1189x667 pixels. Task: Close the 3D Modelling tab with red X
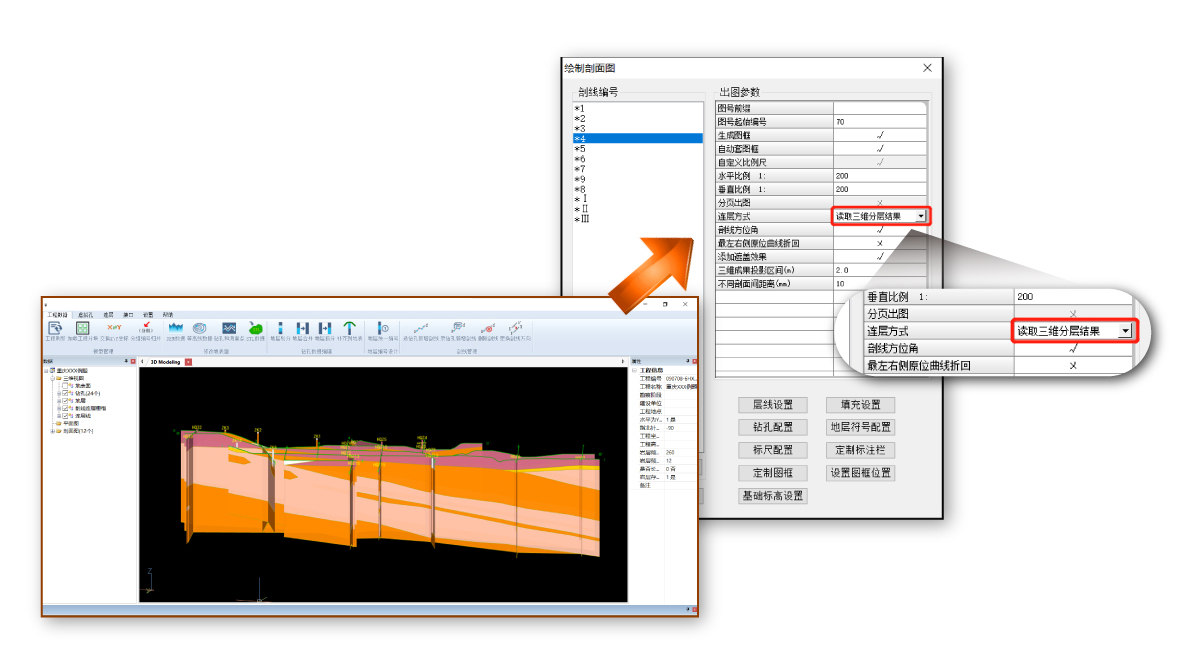189,362
